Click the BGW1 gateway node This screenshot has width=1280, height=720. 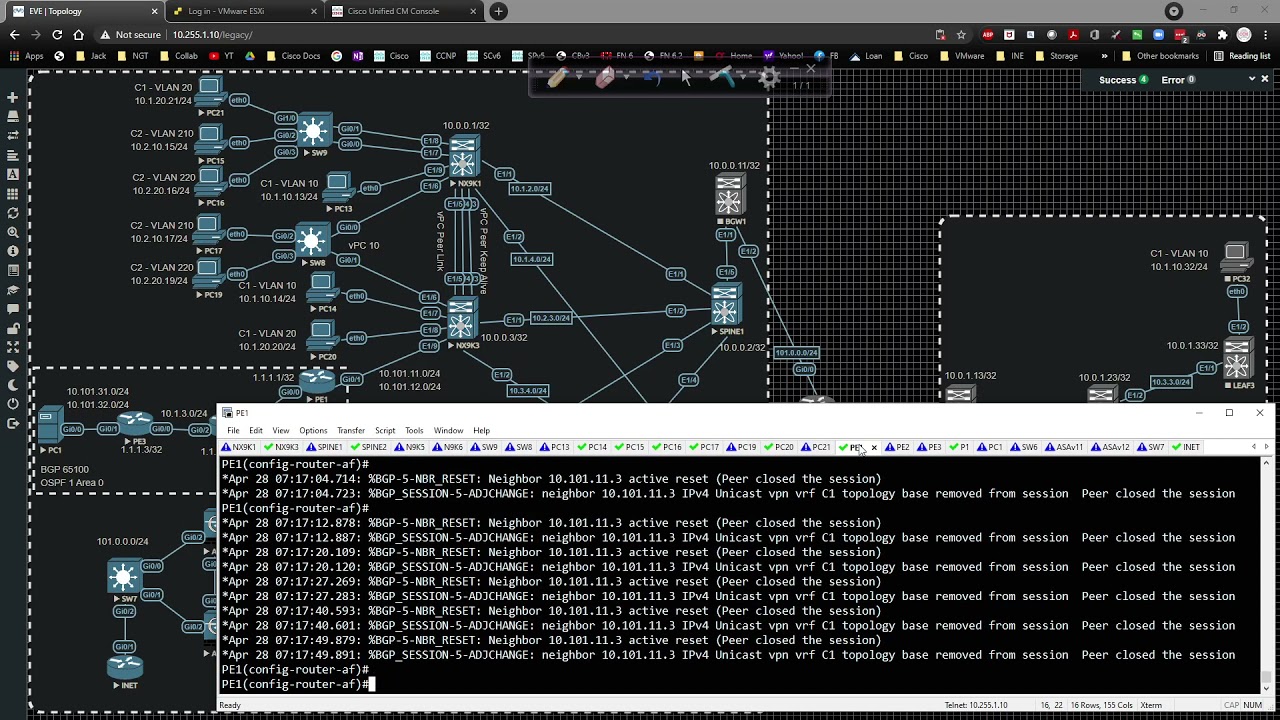pos(730,195)
